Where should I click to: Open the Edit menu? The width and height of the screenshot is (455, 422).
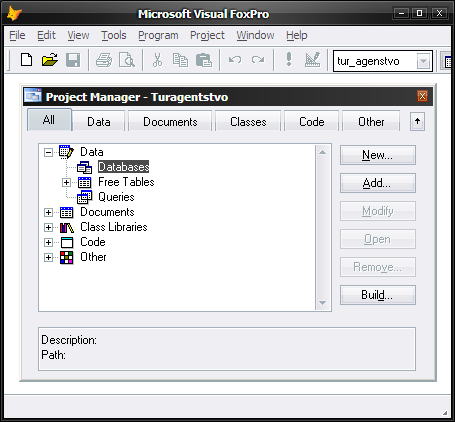[46, 35]
